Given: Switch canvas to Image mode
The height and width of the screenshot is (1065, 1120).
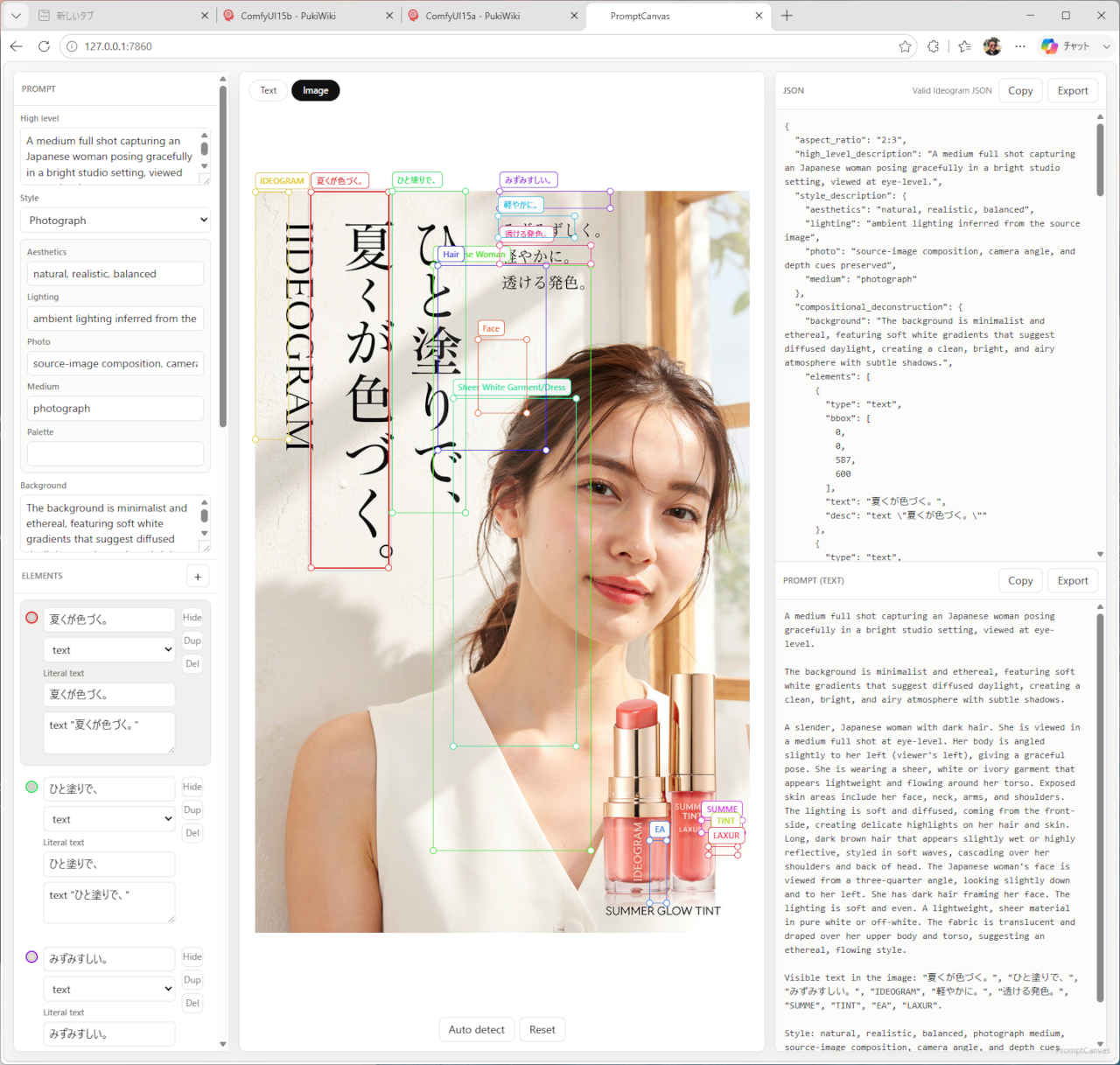Looking at the screenshot, I should [x=316, y=91].
